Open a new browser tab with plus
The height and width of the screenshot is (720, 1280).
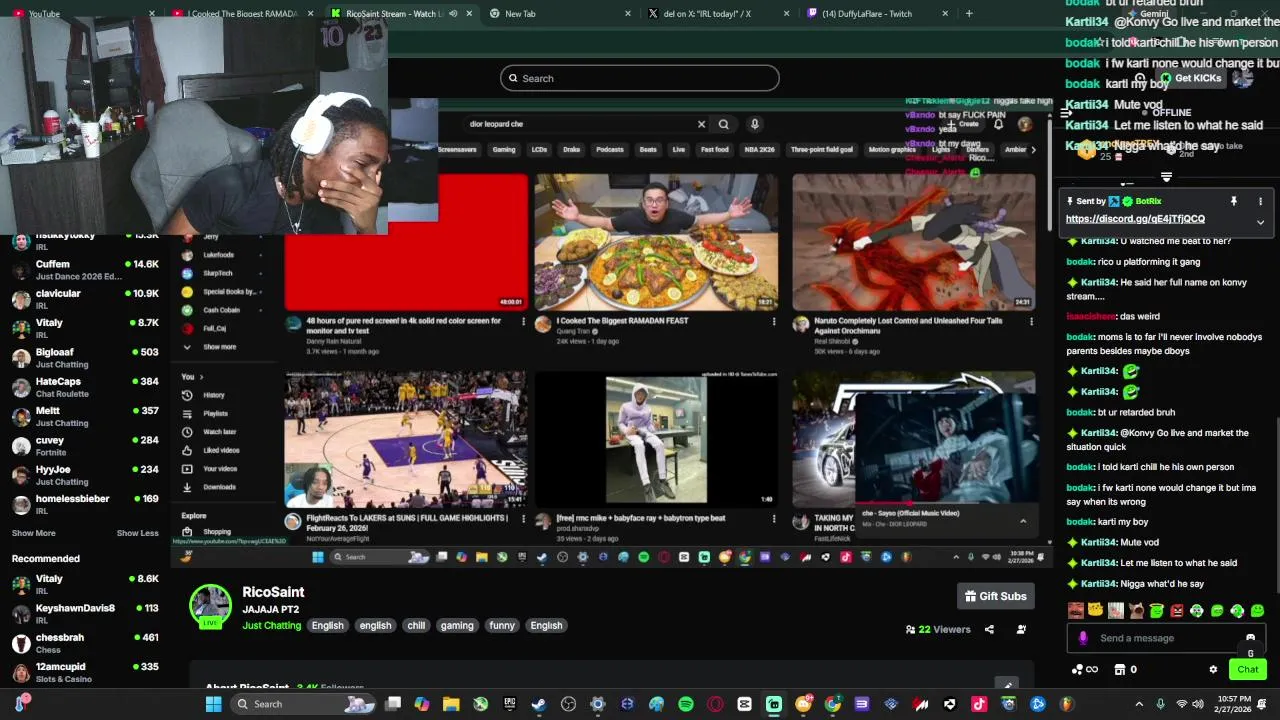coord(968,14)
